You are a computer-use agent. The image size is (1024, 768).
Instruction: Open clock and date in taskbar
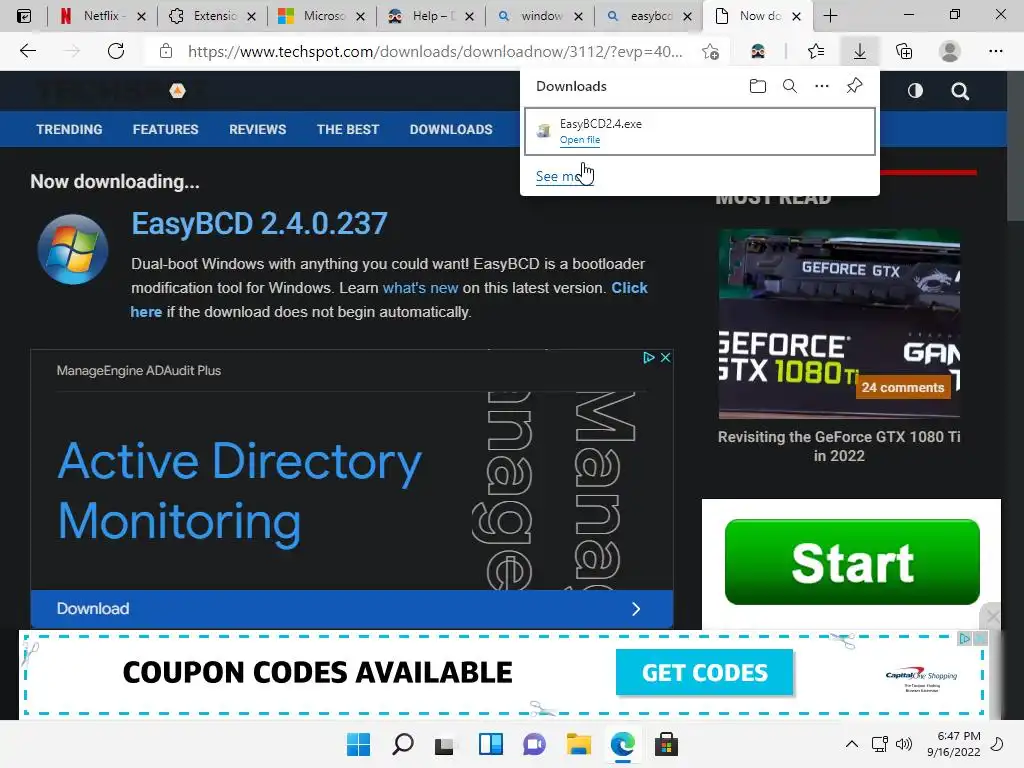[x=953, y=744]
